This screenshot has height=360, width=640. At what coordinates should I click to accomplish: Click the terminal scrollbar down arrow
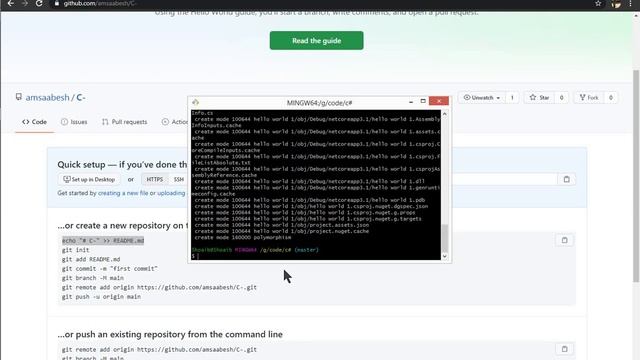pyautogui.click(x=444, y=256)
